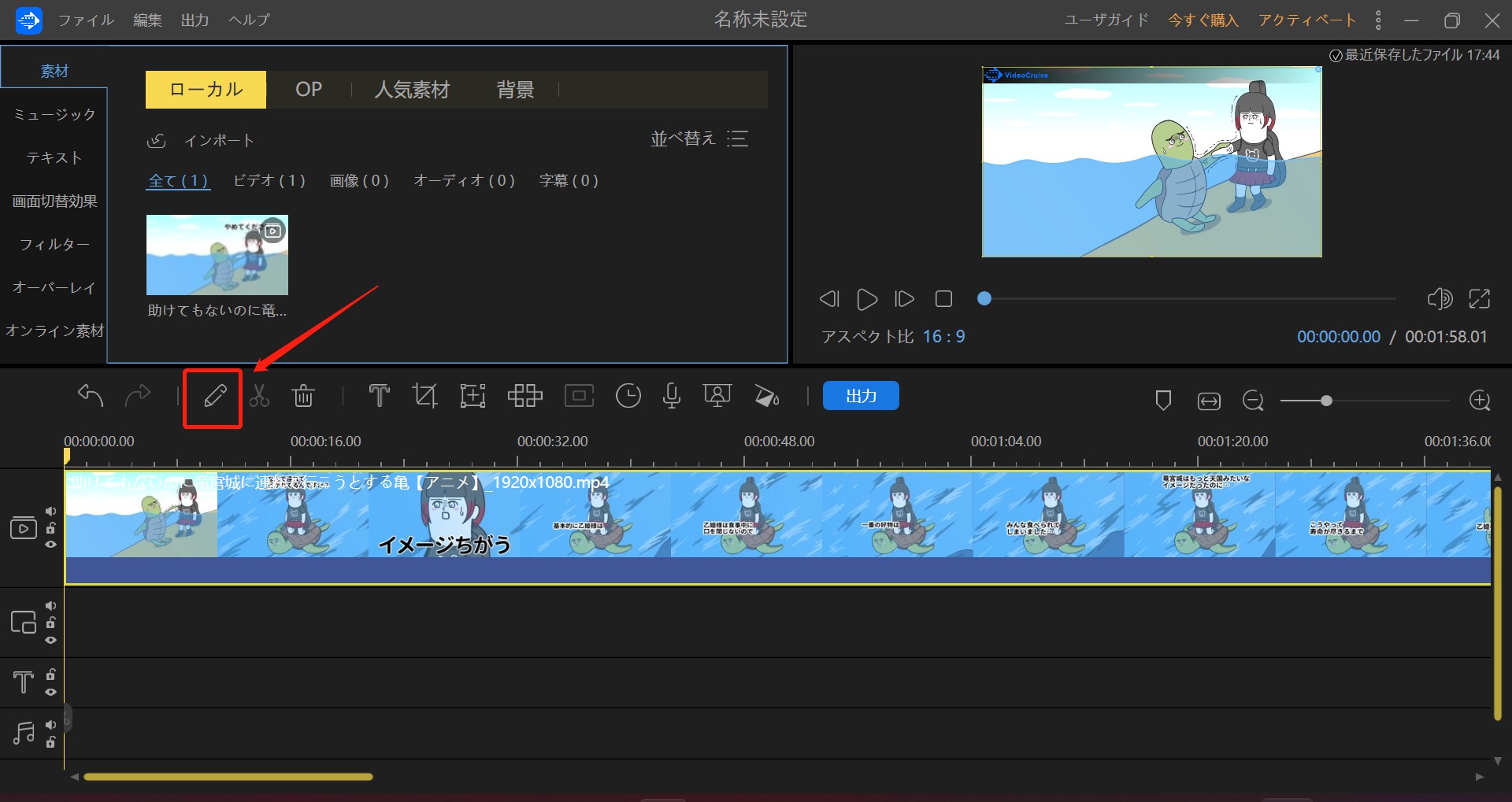Switch to the ミュージック sidebar tab

pyautogui.click(x=54, y=115)
